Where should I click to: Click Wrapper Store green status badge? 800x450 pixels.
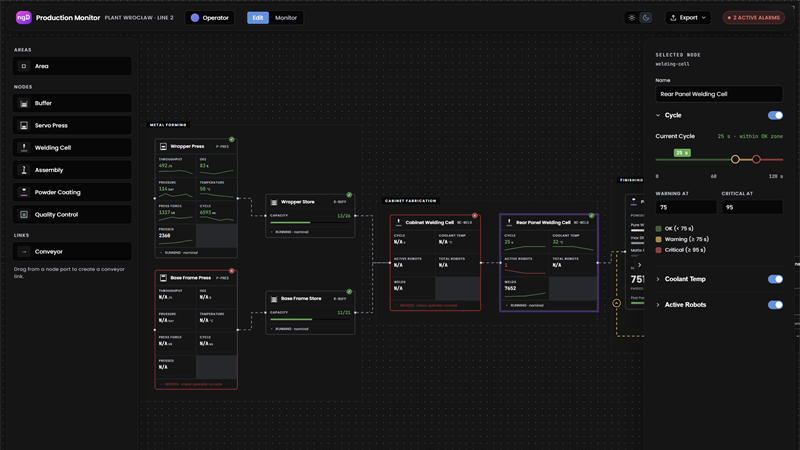tap(349, 195)
